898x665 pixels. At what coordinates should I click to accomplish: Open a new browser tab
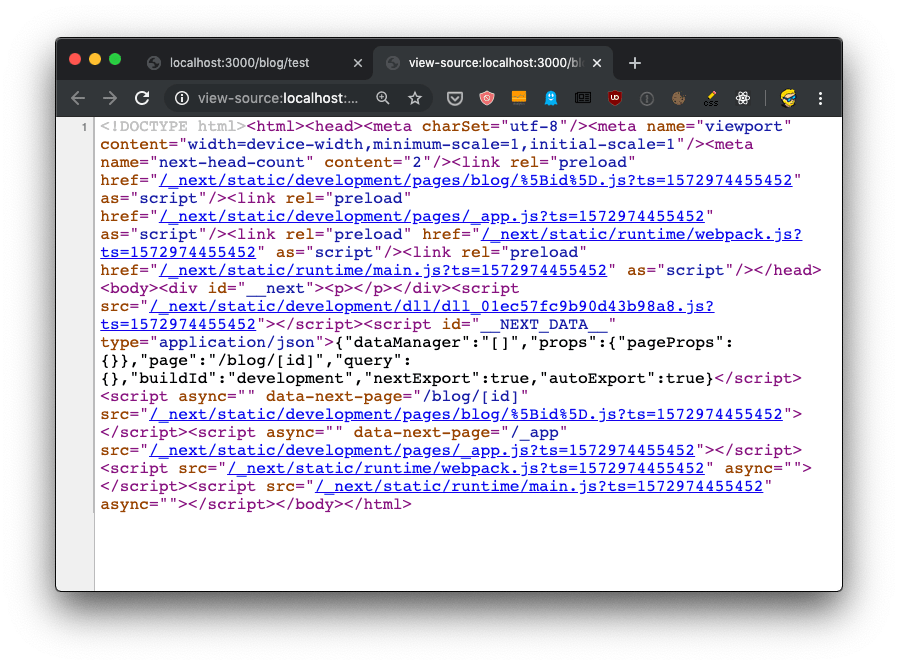click(x=634, y=62)
